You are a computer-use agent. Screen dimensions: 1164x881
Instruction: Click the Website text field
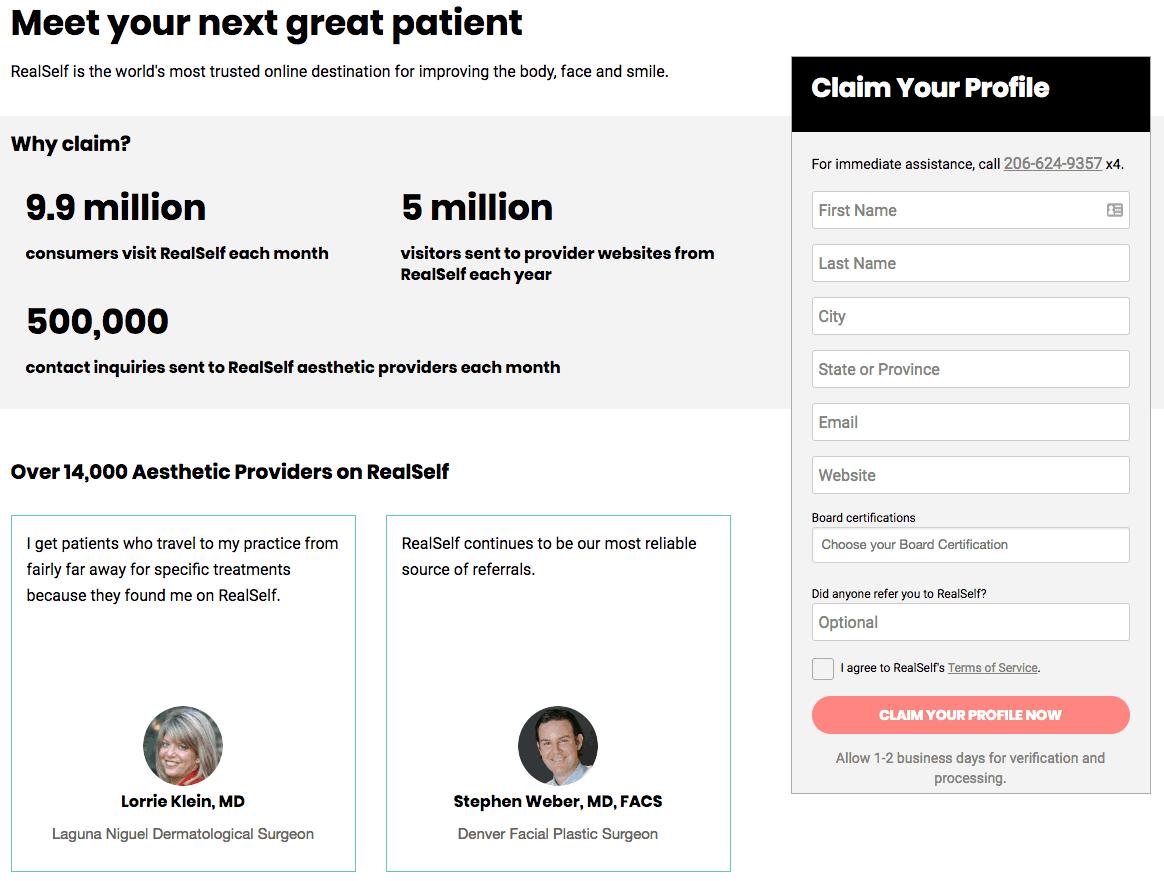[970, 475]
